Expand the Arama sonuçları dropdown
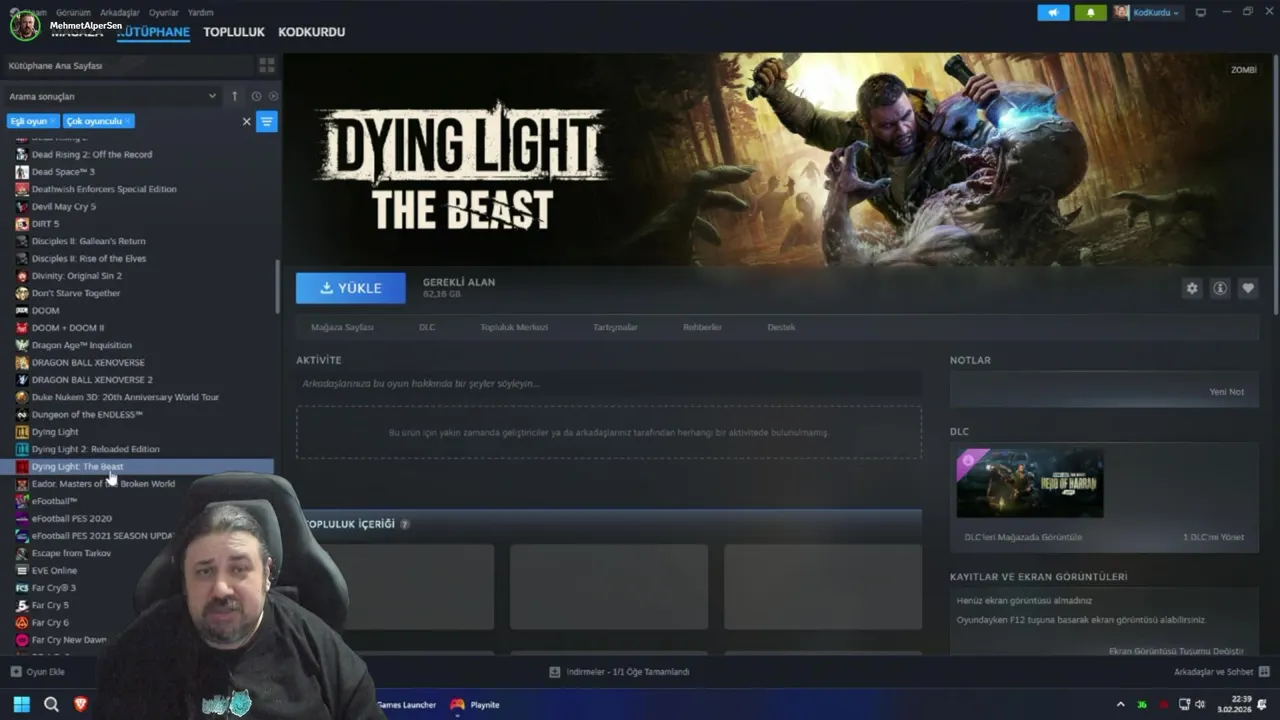 click(212, 96)
